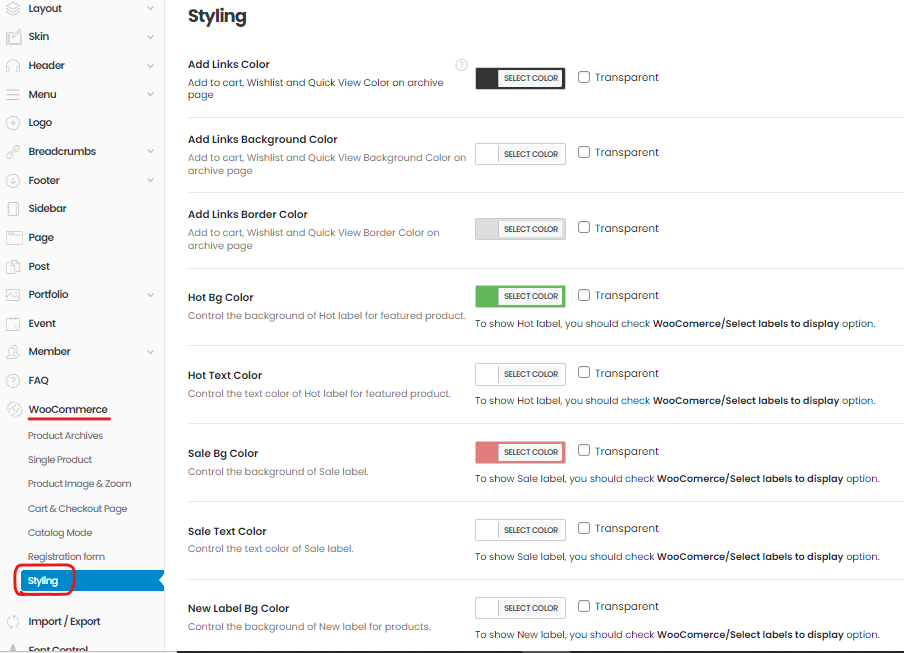Click the green Hot Bg Color swatch

click(x=487, y=296)
